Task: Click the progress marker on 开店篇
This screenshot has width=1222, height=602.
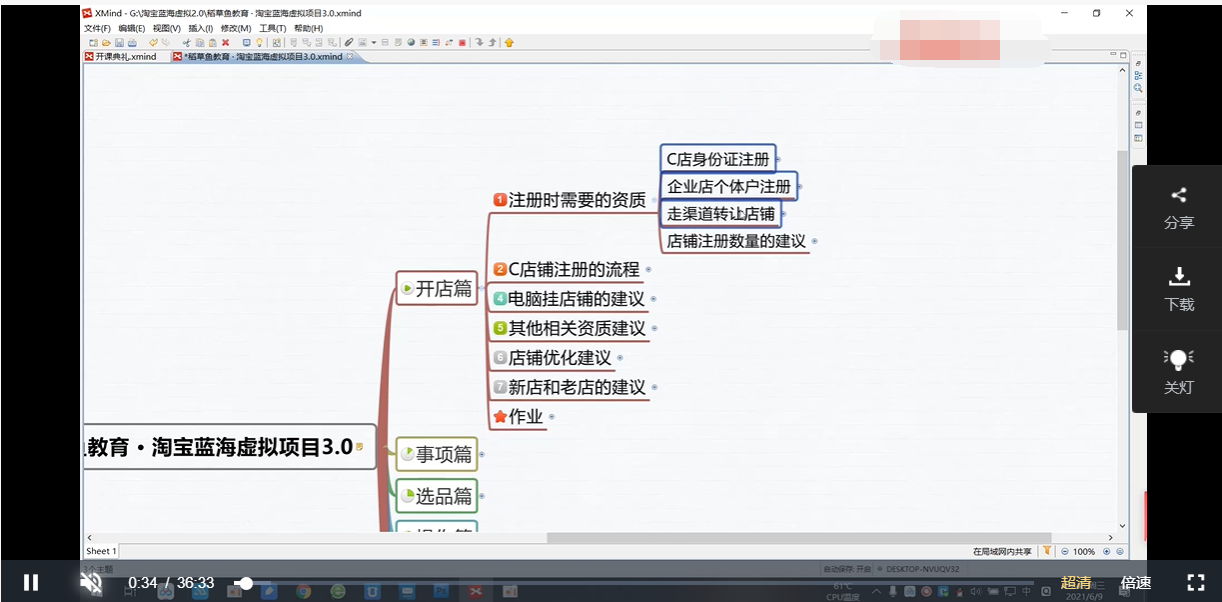Action: pos(407,289)
